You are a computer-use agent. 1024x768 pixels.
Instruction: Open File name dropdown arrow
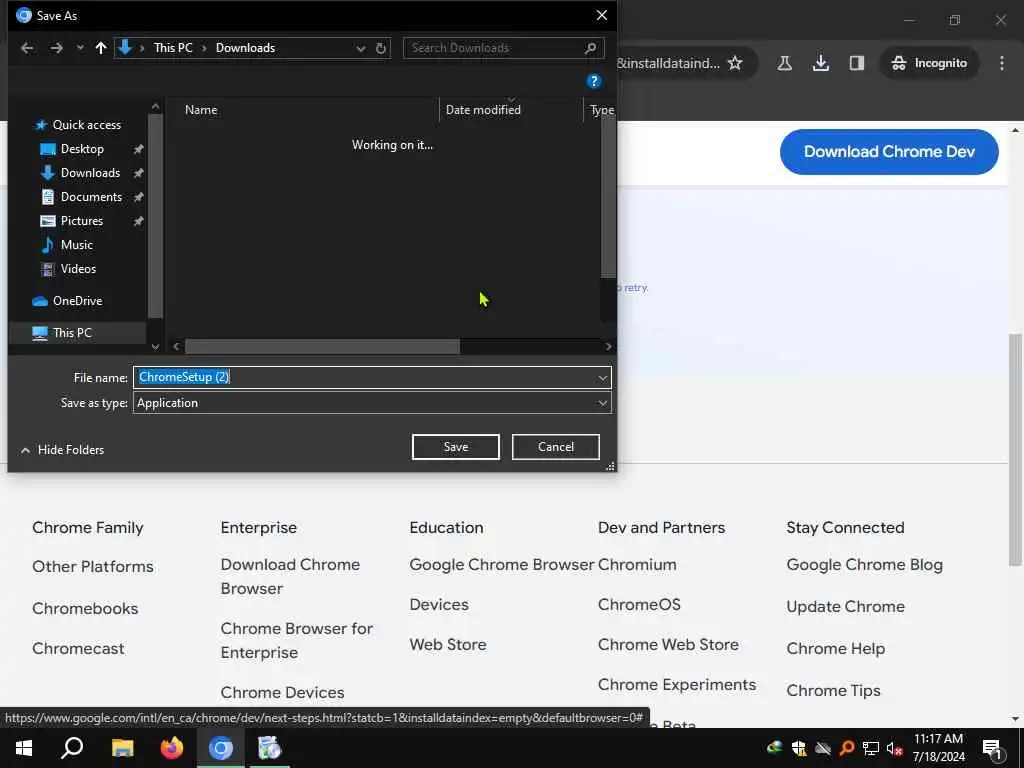click(x=602, y=377)
